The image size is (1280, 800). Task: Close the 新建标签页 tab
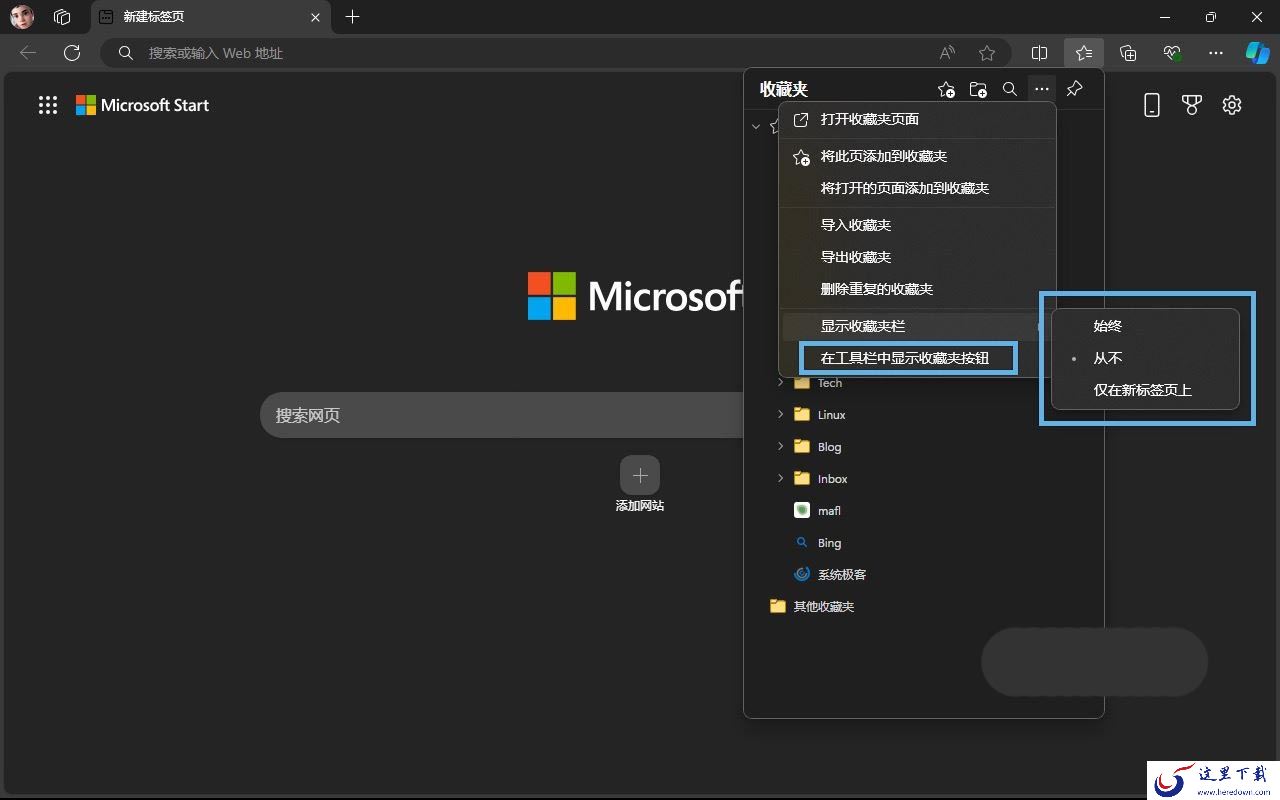click(x=316, y=17)
